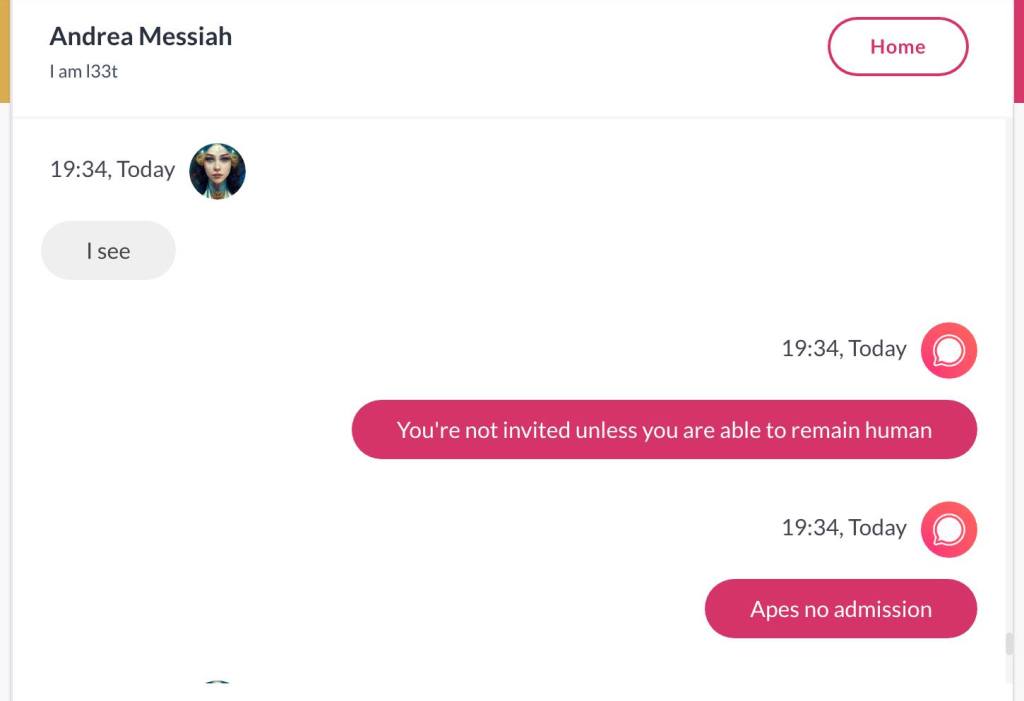This screenshot has width=1024, height=701.
Task: Click chat icon above "You're not invited" message
Action: (x=948, y=350)
